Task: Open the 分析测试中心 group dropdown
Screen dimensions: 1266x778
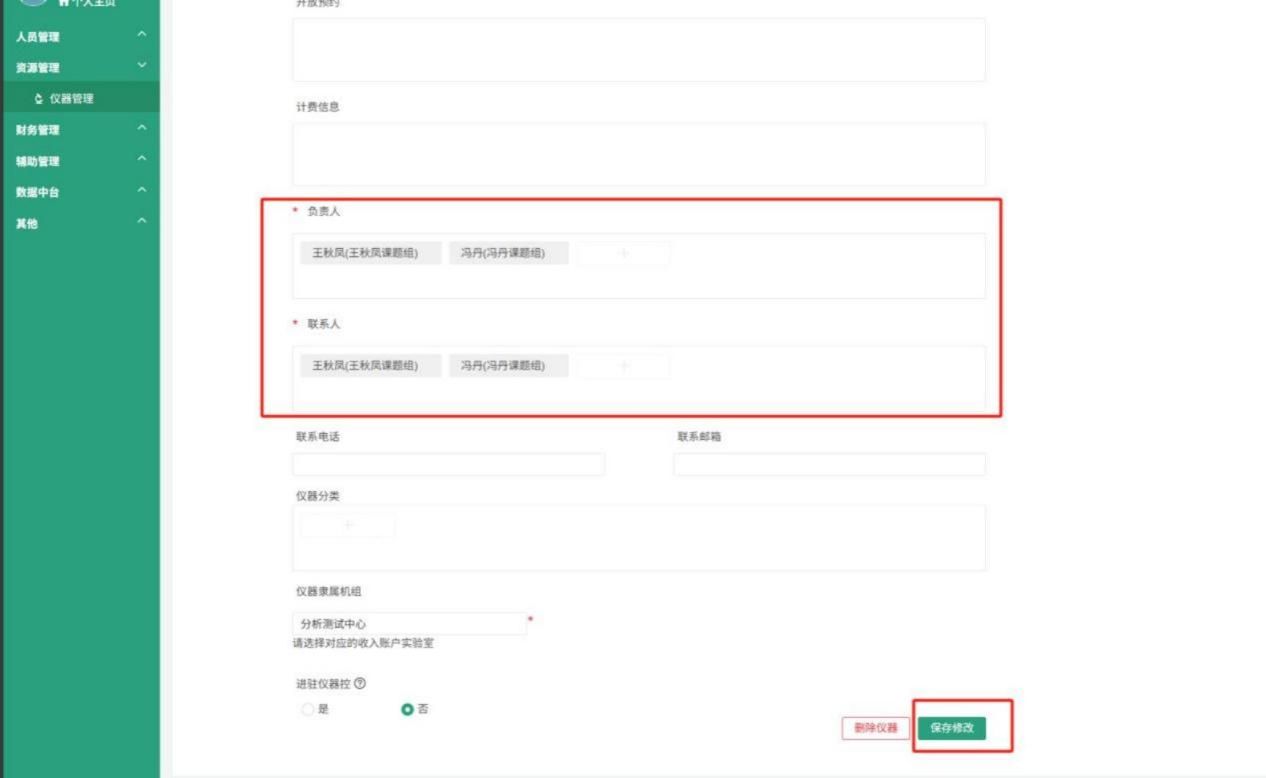Action: pos(409,623)
